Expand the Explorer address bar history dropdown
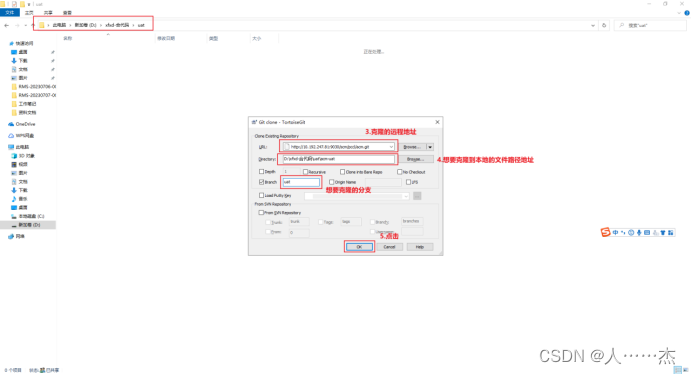This screenshot has width=691, height=374. coord(593,25)
